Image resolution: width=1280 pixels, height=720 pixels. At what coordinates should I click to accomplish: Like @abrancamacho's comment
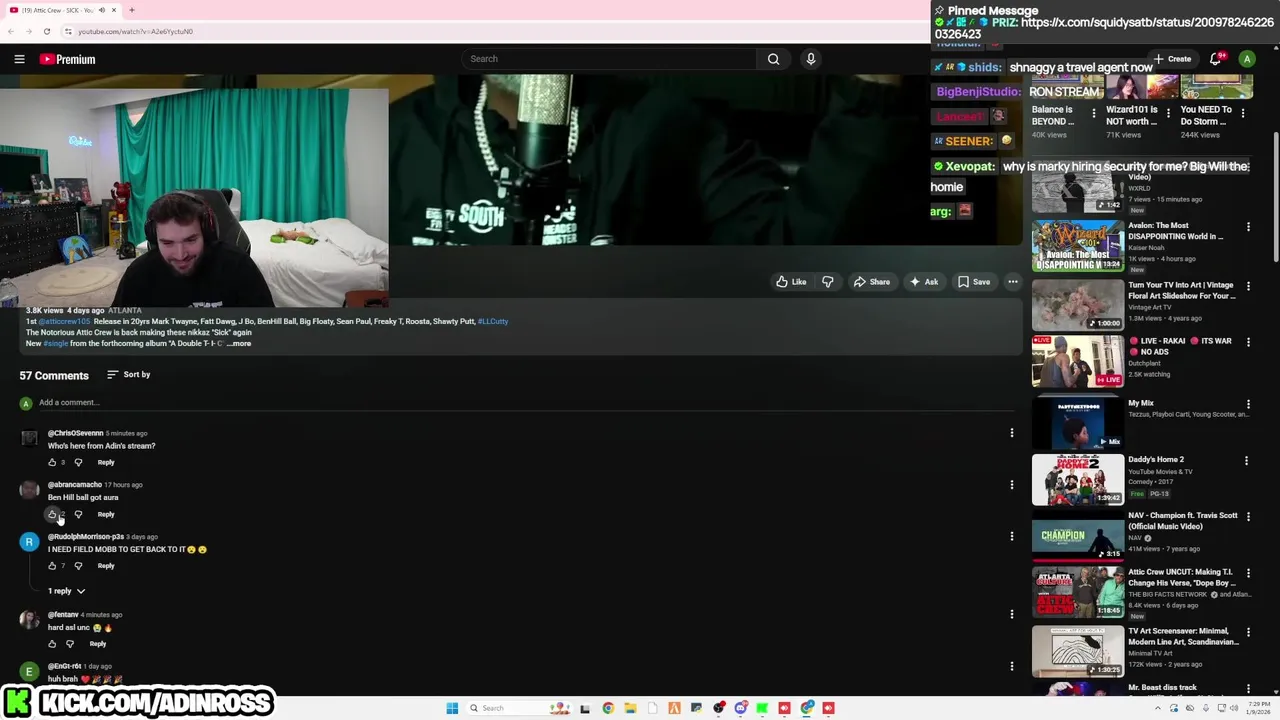52,514
